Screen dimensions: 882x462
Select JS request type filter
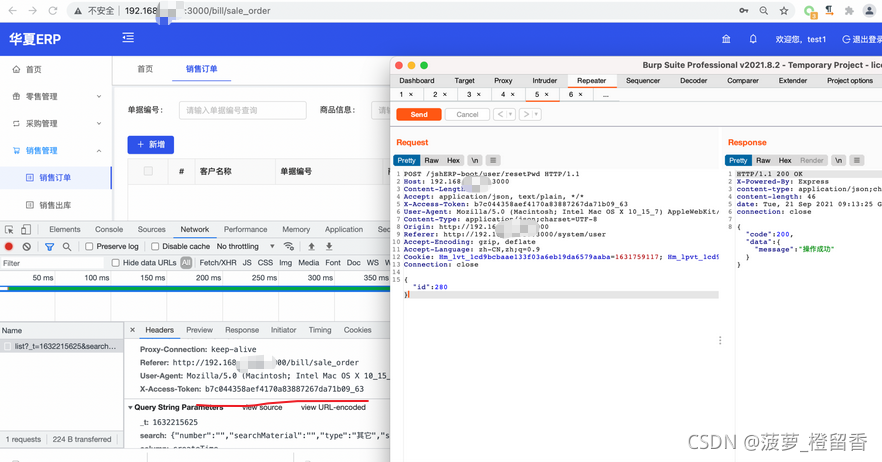click(x=247, y=263)
